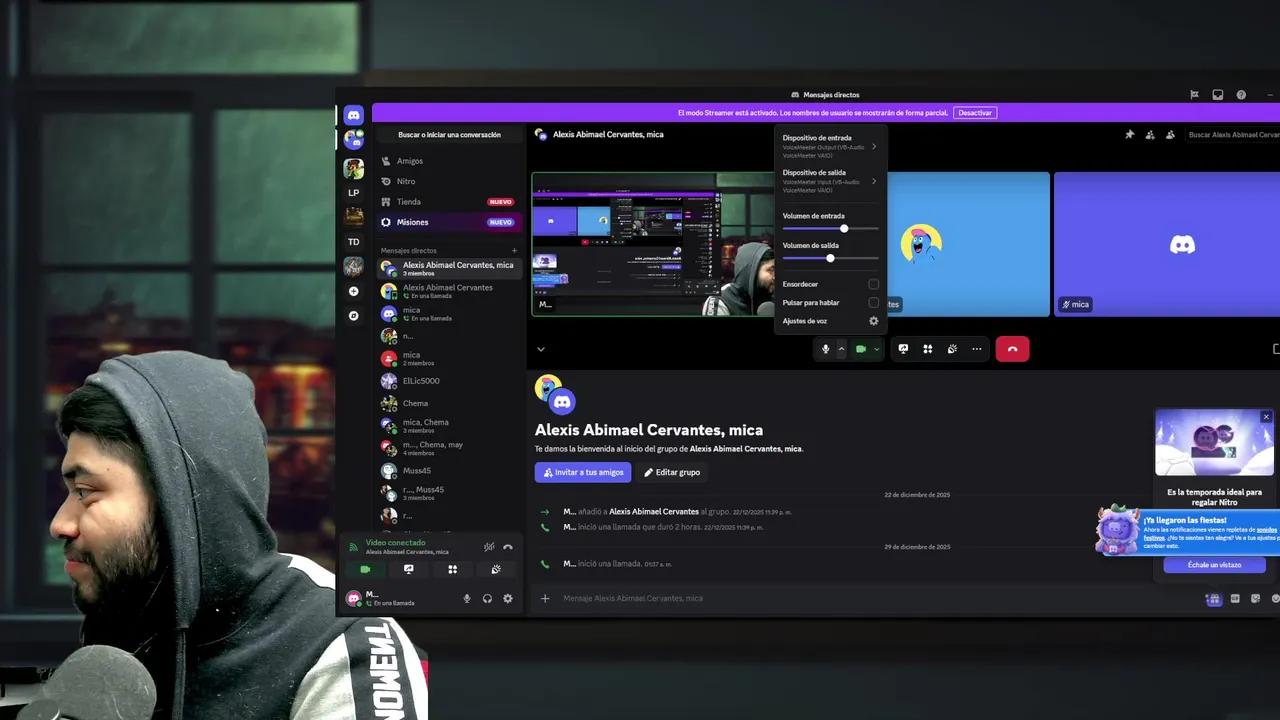Create a new DM with plus icon
1280x720 pixels.
coord(515,251)
